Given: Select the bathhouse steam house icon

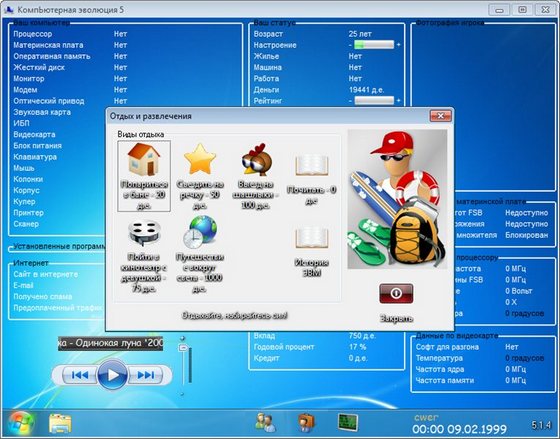Looking at the screenshot, I should point(144,160).
